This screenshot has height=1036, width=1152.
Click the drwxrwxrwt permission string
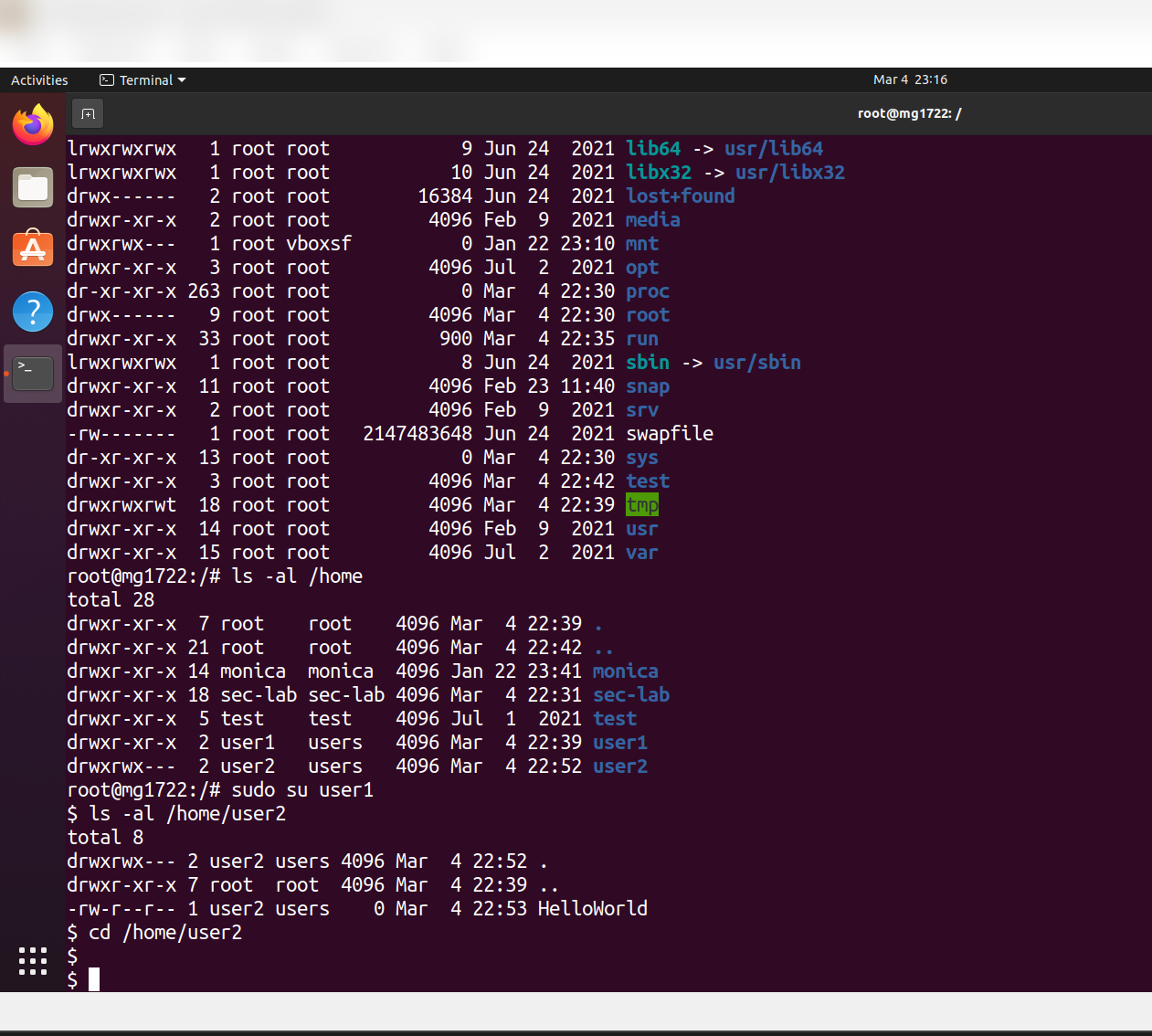click(x=122, y=504)
